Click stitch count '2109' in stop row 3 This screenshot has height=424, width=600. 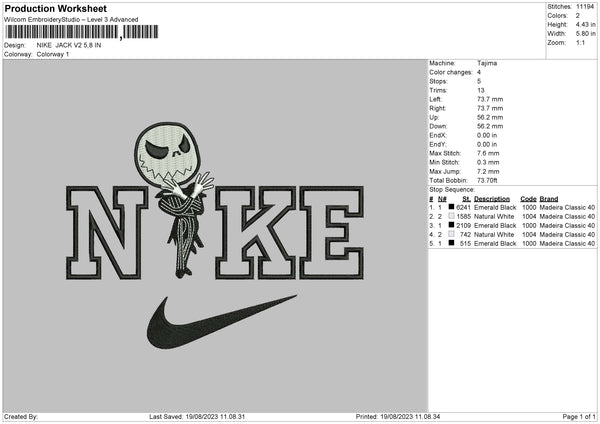[463, 225]
